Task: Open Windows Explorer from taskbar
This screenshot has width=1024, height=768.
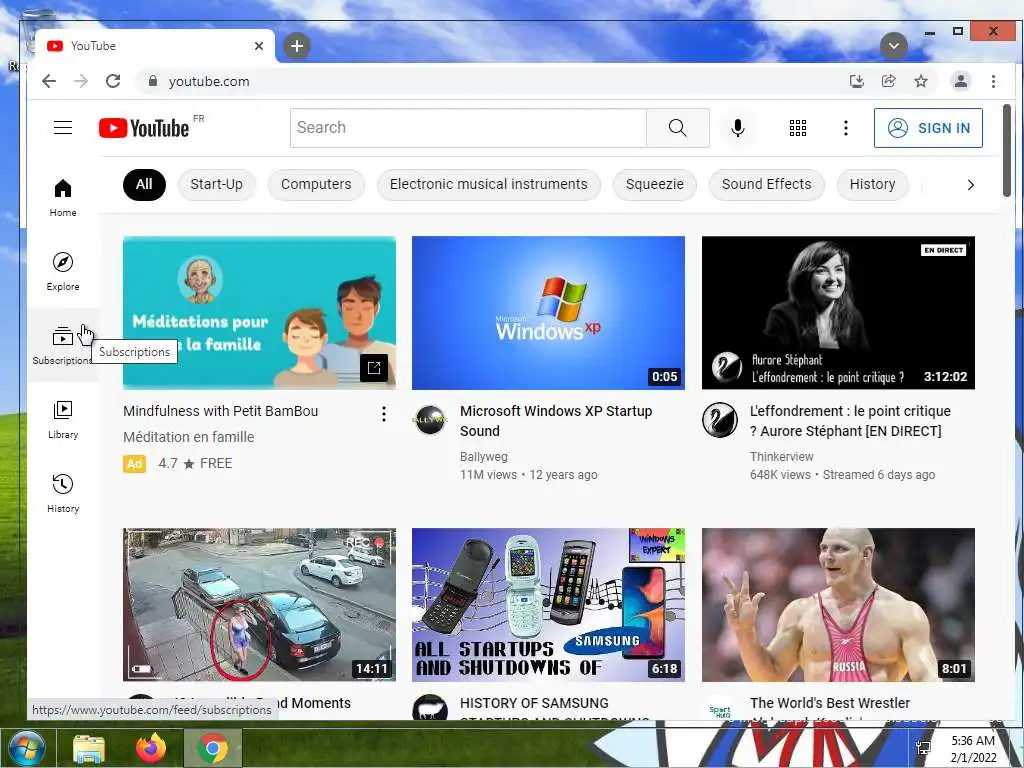Action: [89, 748]
